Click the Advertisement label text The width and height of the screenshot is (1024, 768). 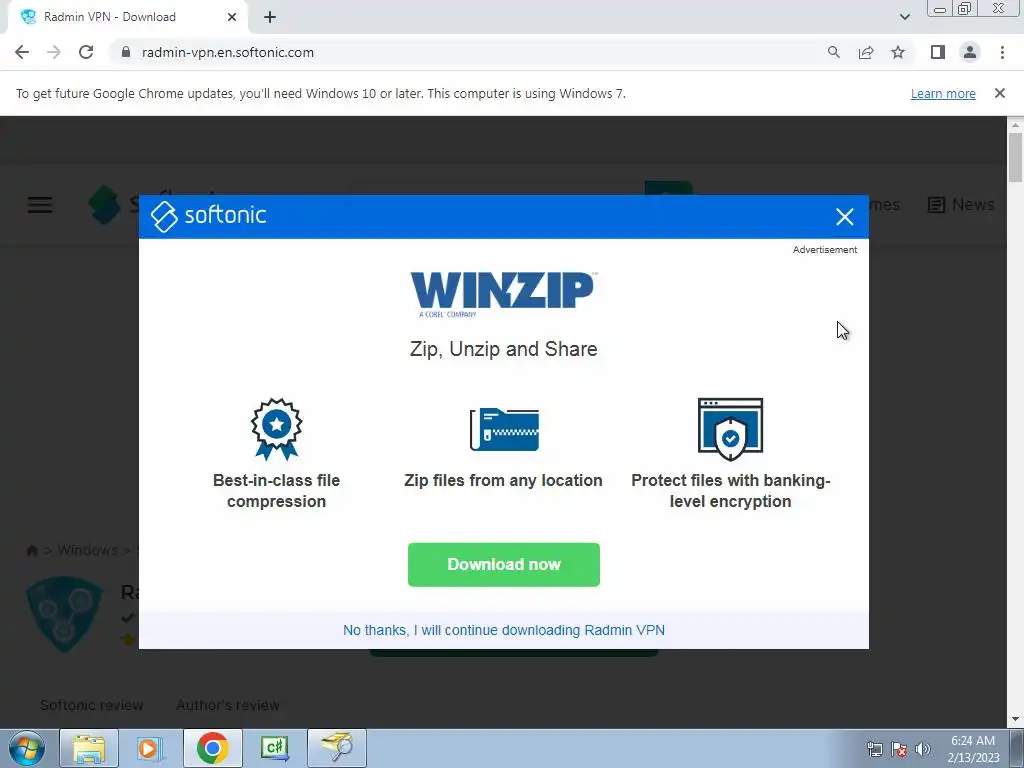[825, 249]
